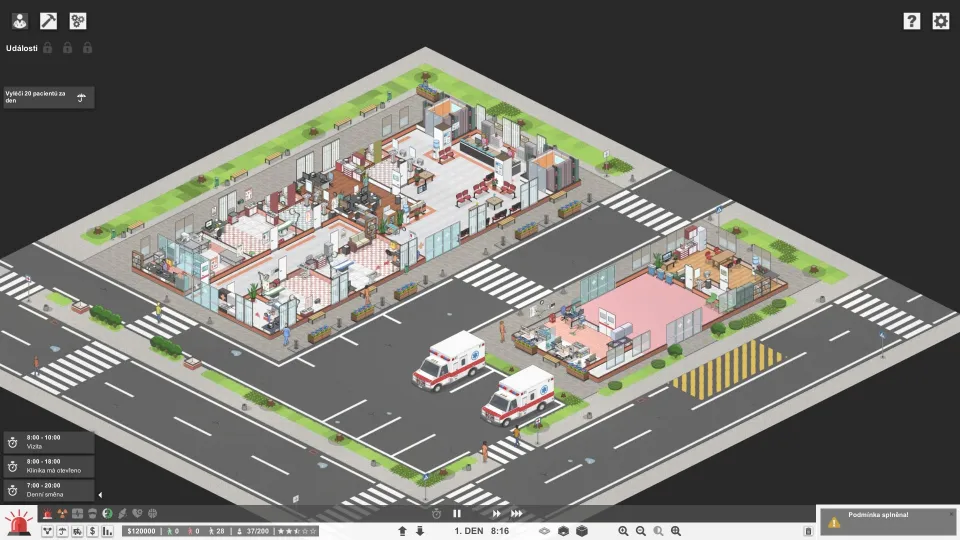960x540 pixels.
Task: Click the red emergency siren button
Action: [x=17, y=523]
